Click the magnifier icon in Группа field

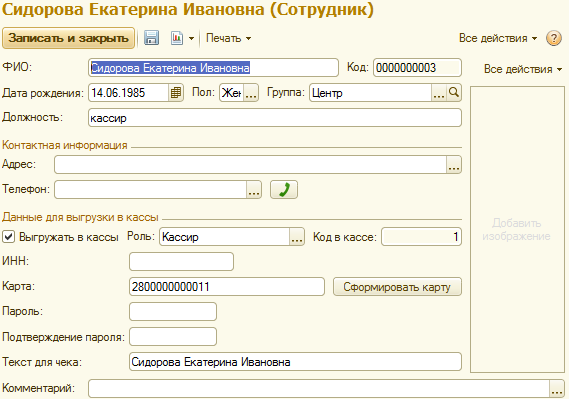point(454,93)
